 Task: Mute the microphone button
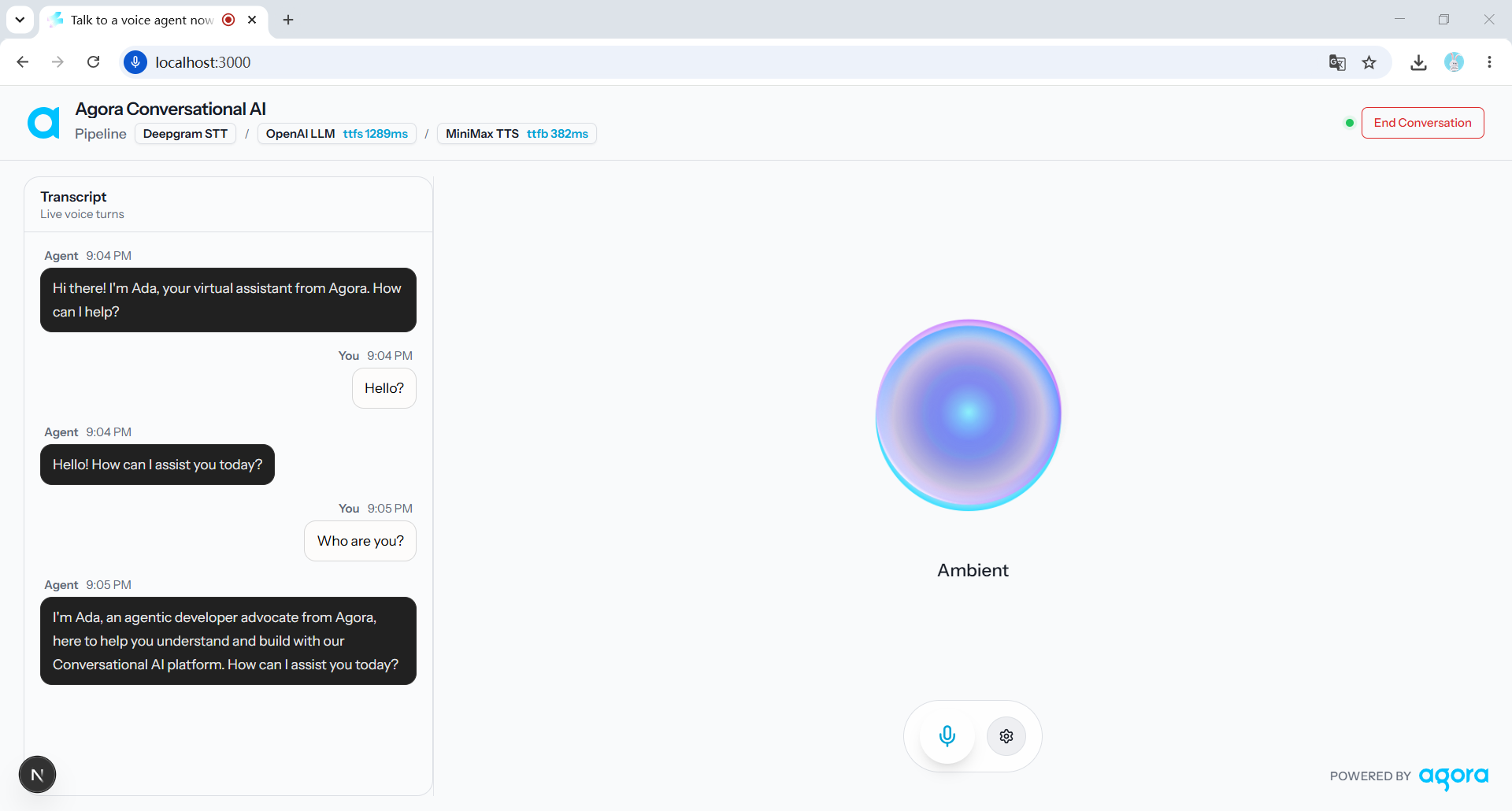pyautogui.click(x=947, y=736)
